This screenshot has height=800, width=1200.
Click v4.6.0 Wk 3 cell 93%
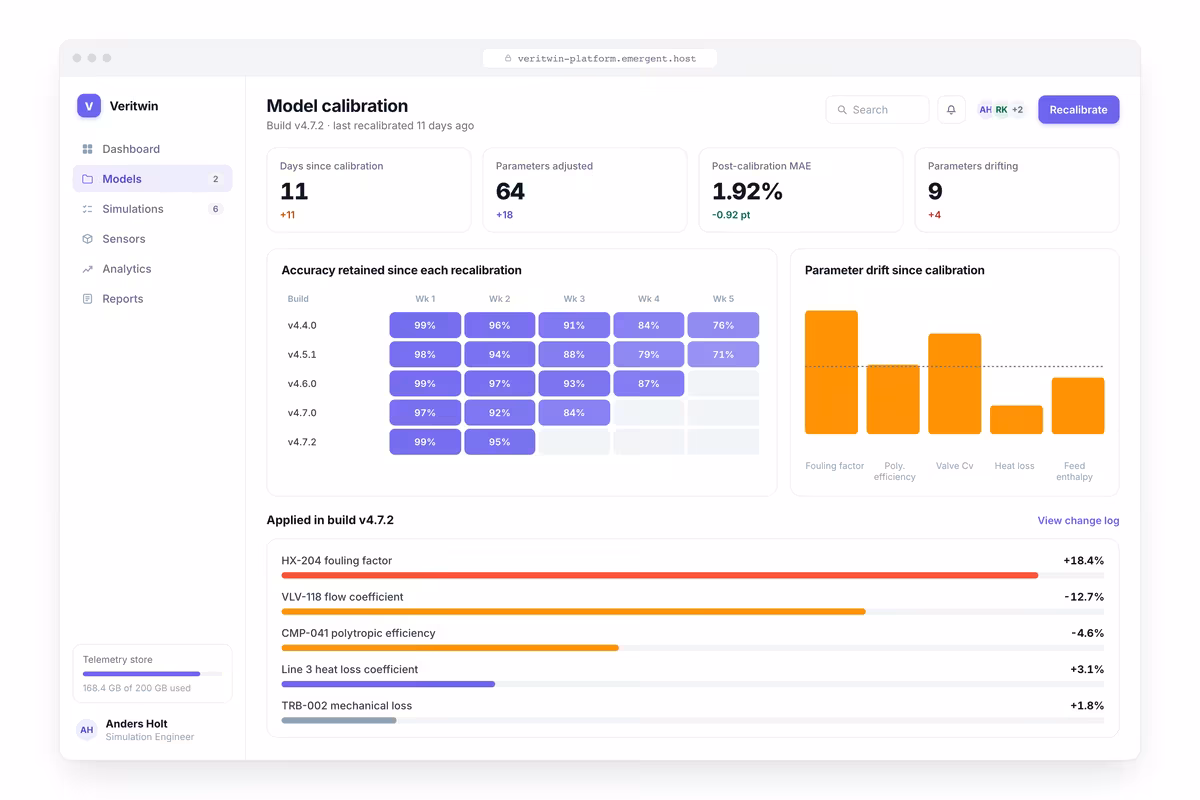tap(574, 384)
